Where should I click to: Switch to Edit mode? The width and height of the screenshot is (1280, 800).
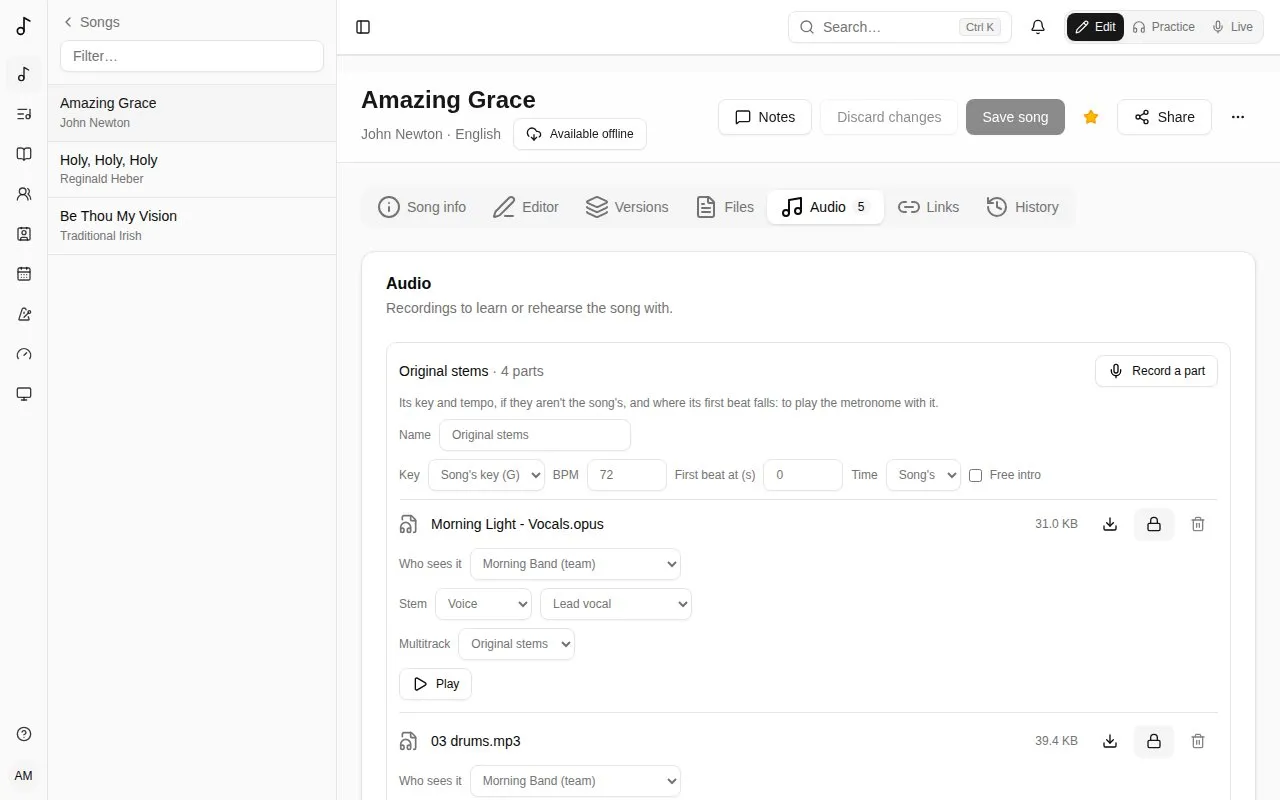point(1095,27)
